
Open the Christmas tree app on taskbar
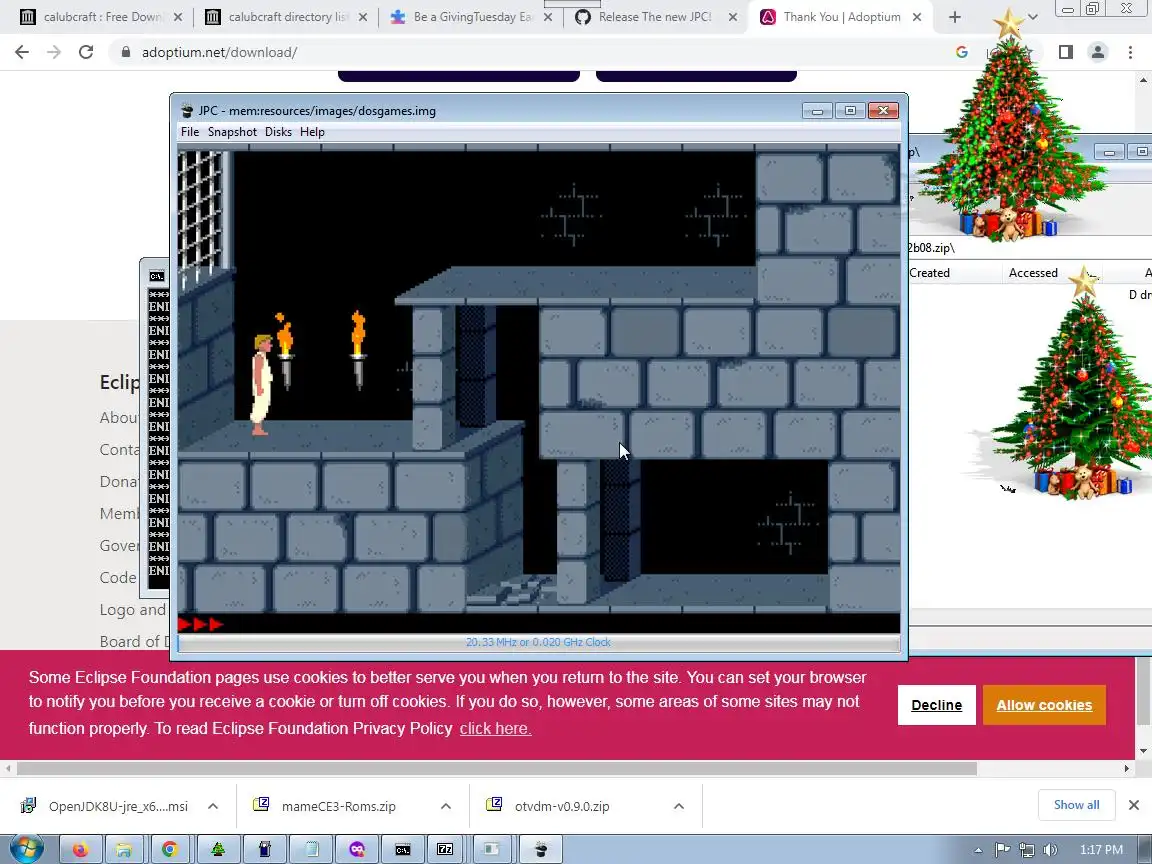pos(217,849)
